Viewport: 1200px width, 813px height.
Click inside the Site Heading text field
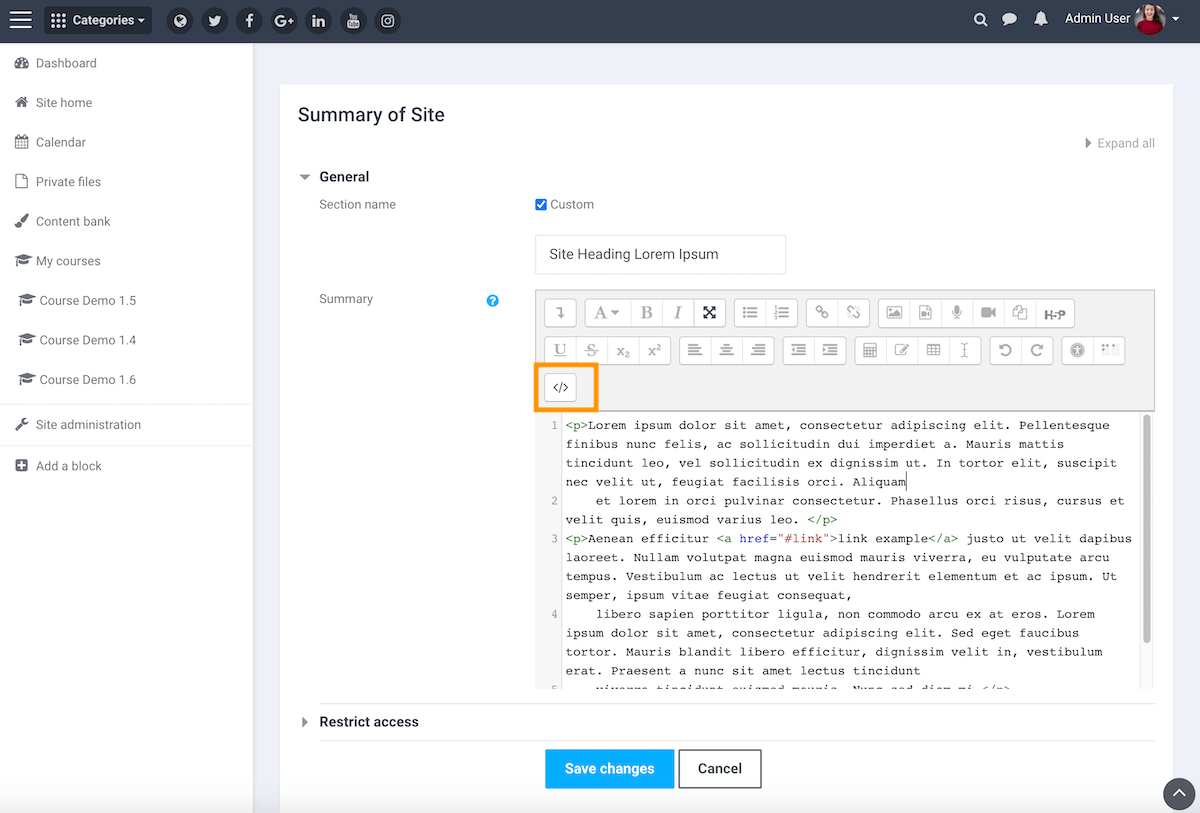tap(660, 254)
